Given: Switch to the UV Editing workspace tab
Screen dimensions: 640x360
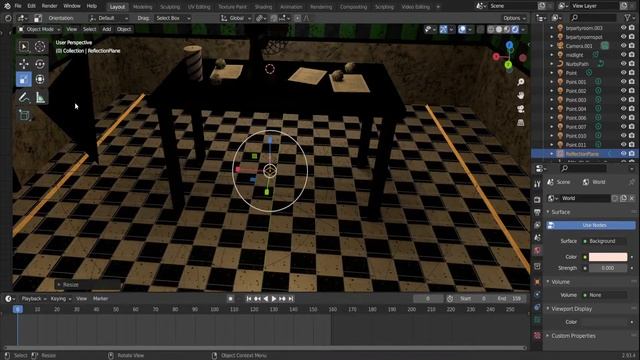Looking at the screenshot, I should click(199, 7).
